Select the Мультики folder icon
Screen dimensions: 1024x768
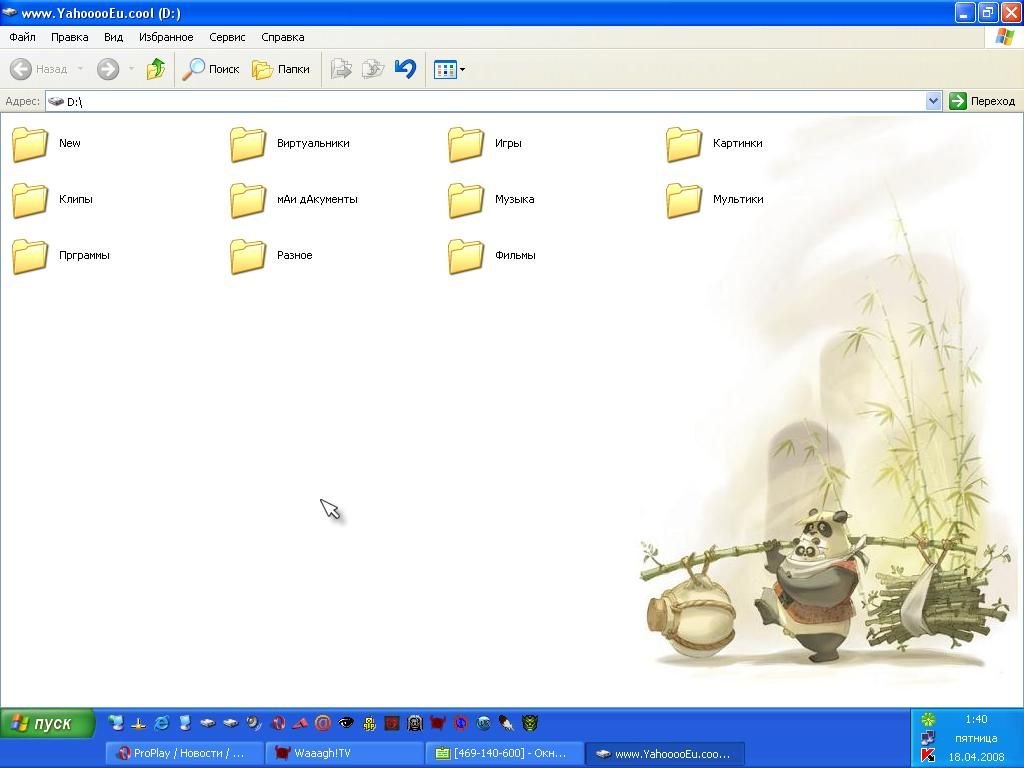pos(684,200)
